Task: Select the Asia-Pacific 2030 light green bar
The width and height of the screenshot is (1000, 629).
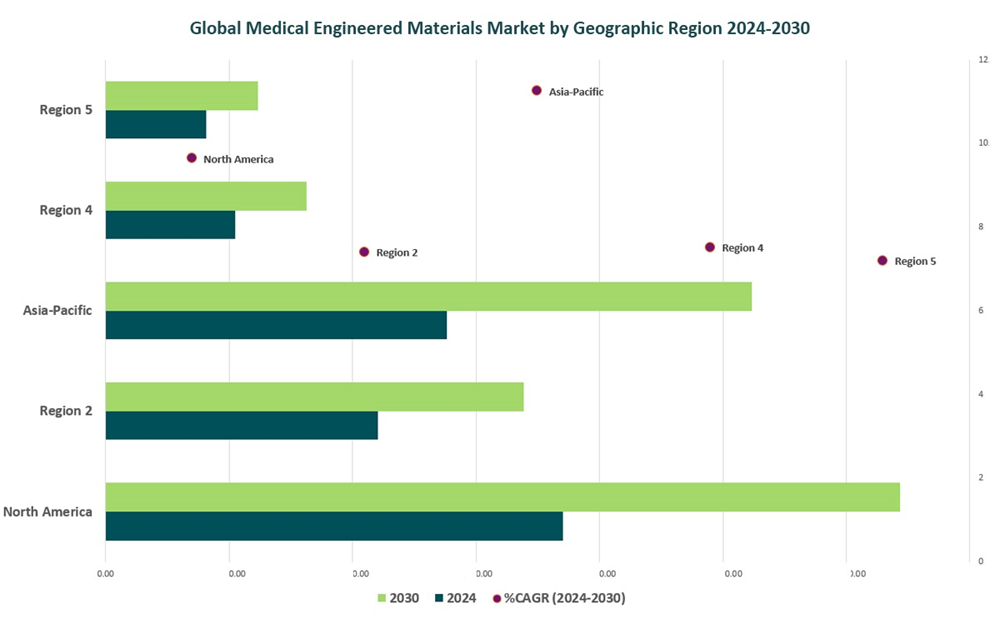Action: 428,296
